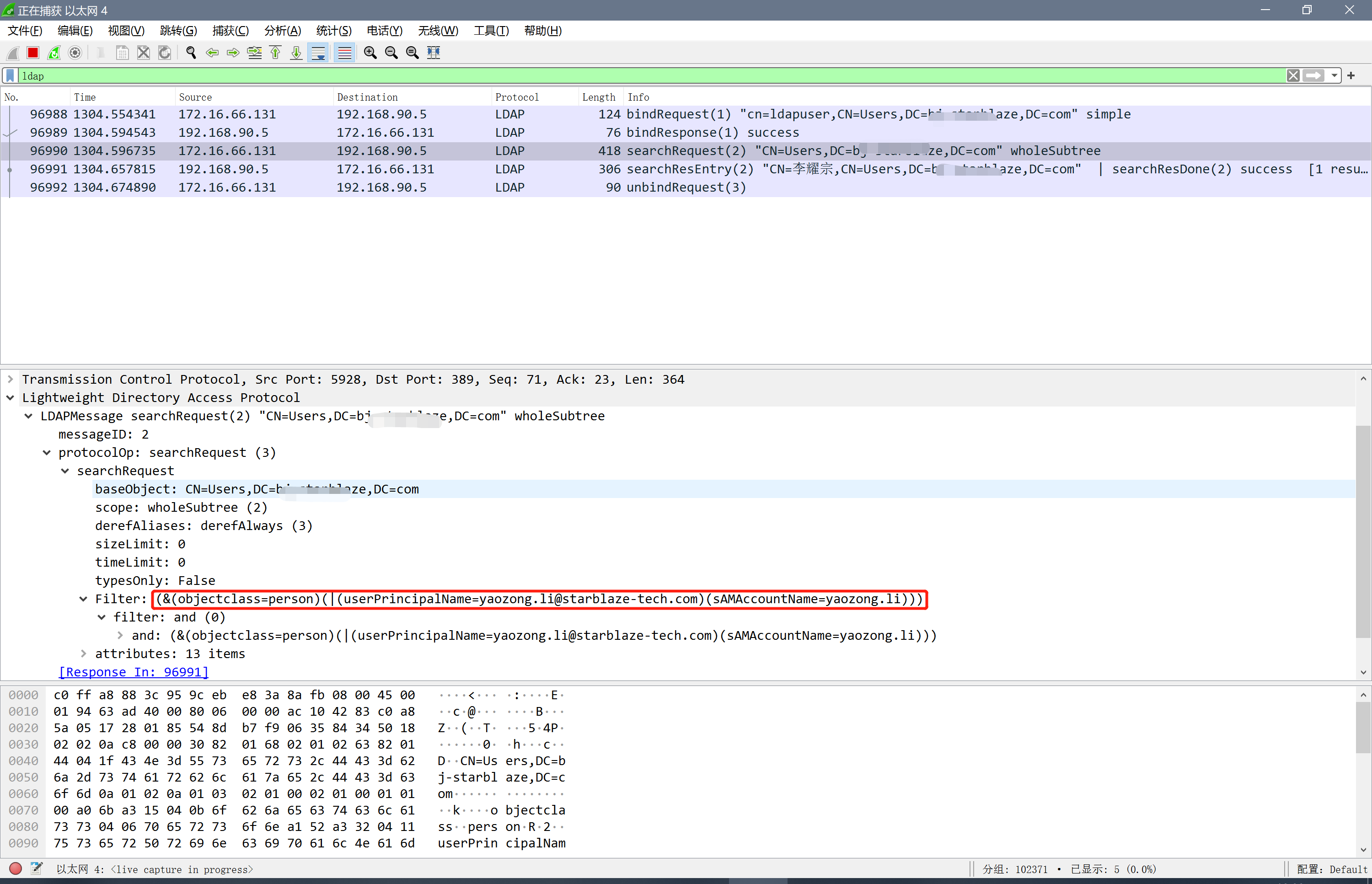
Task: Click the find packet magnifier
Action: (191, 53)
